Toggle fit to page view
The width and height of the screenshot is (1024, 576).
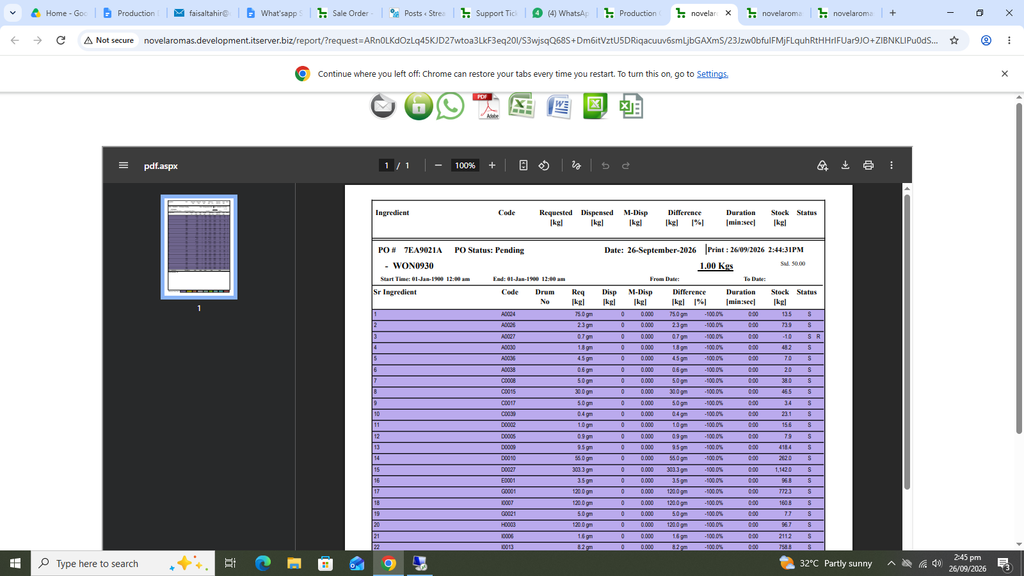(523, 166)
